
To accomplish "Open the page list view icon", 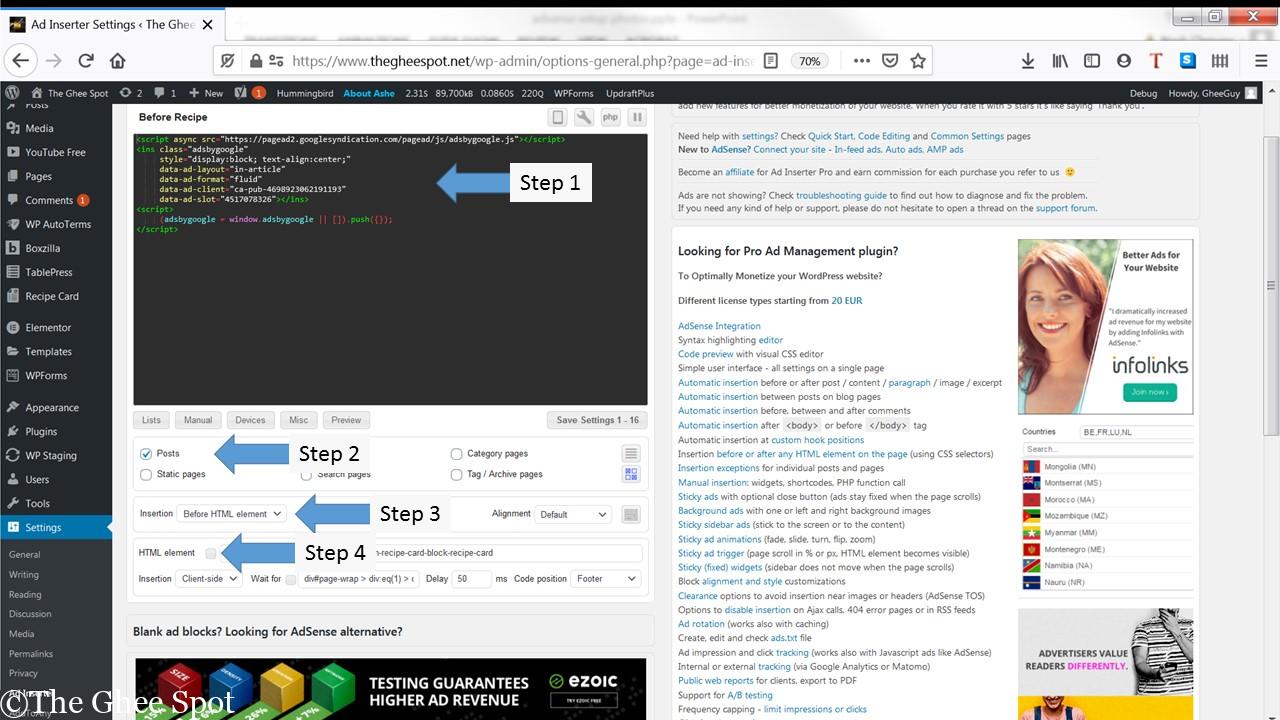I will click(631, 454).
